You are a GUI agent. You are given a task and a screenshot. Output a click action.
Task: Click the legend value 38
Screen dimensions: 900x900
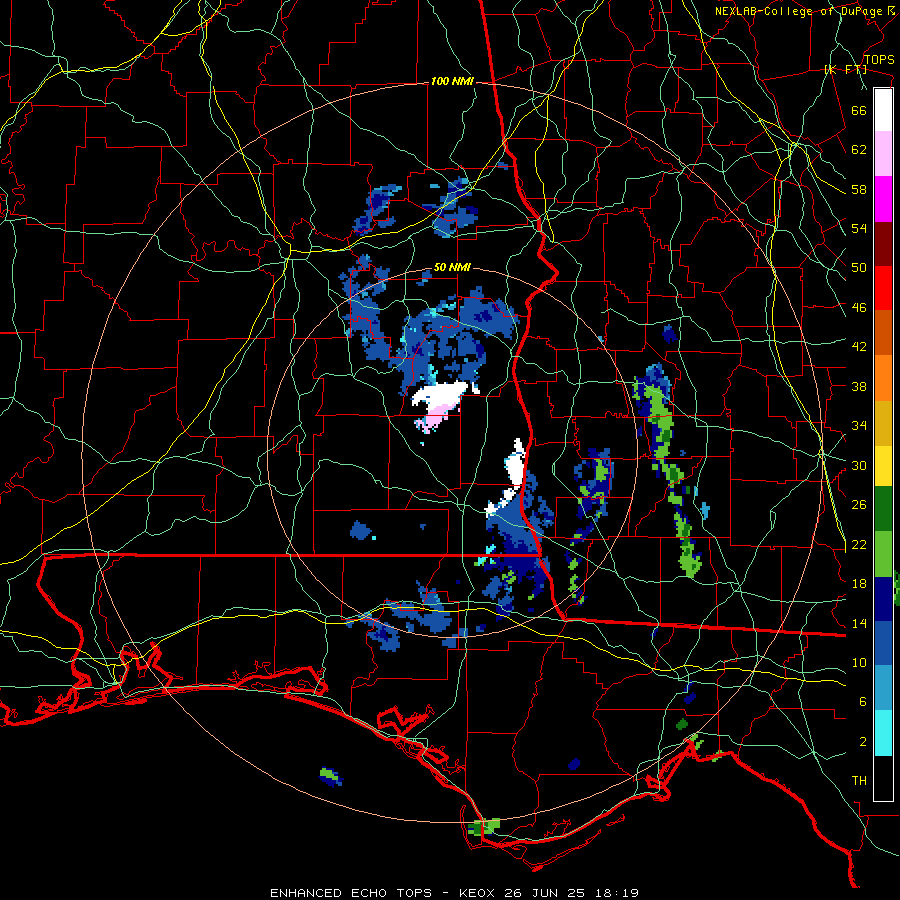tap(859, 386)
